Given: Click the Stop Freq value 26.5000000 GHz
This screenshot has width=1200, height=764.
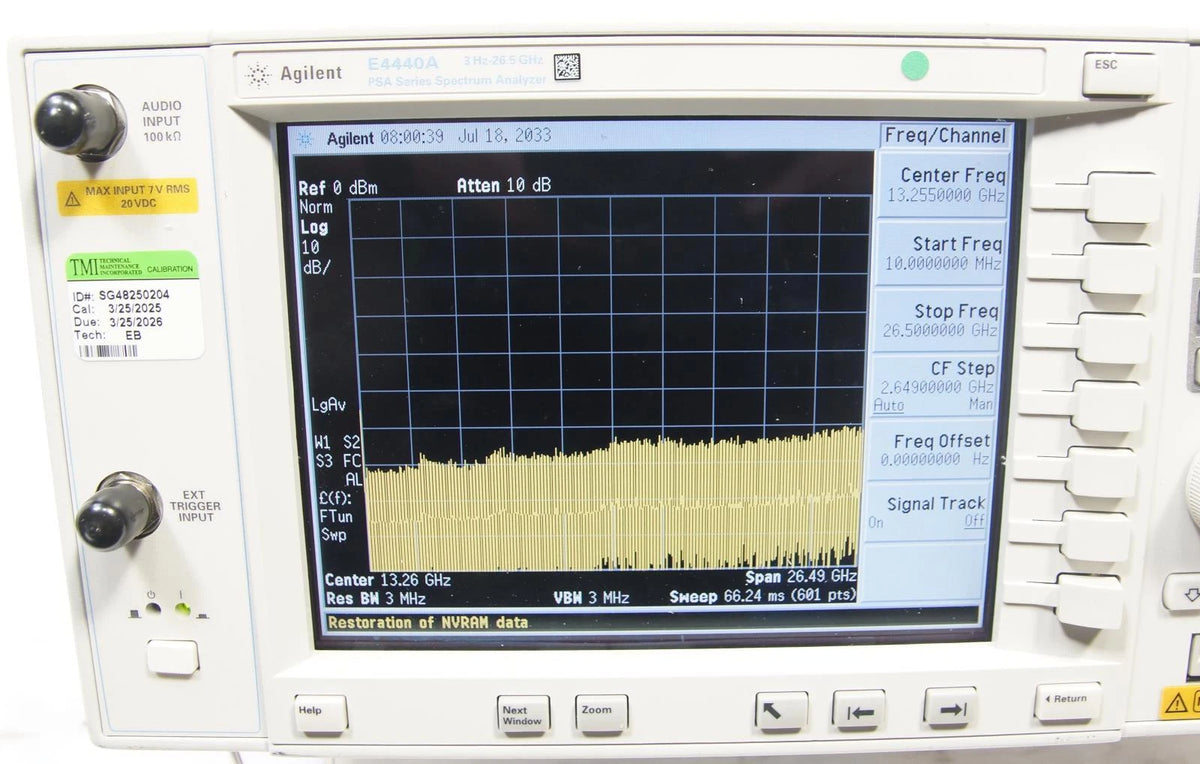Looking at the screenshot, I should 940,330.
